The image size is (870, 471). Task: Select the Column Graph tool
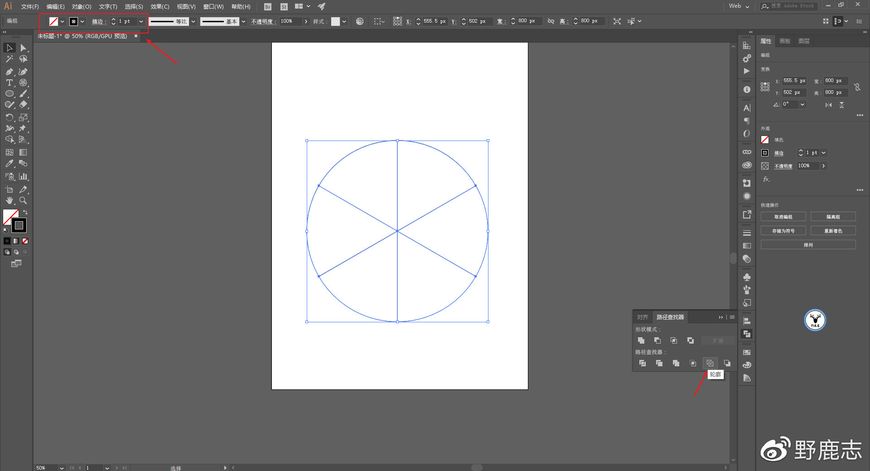(x=23, y=176)
